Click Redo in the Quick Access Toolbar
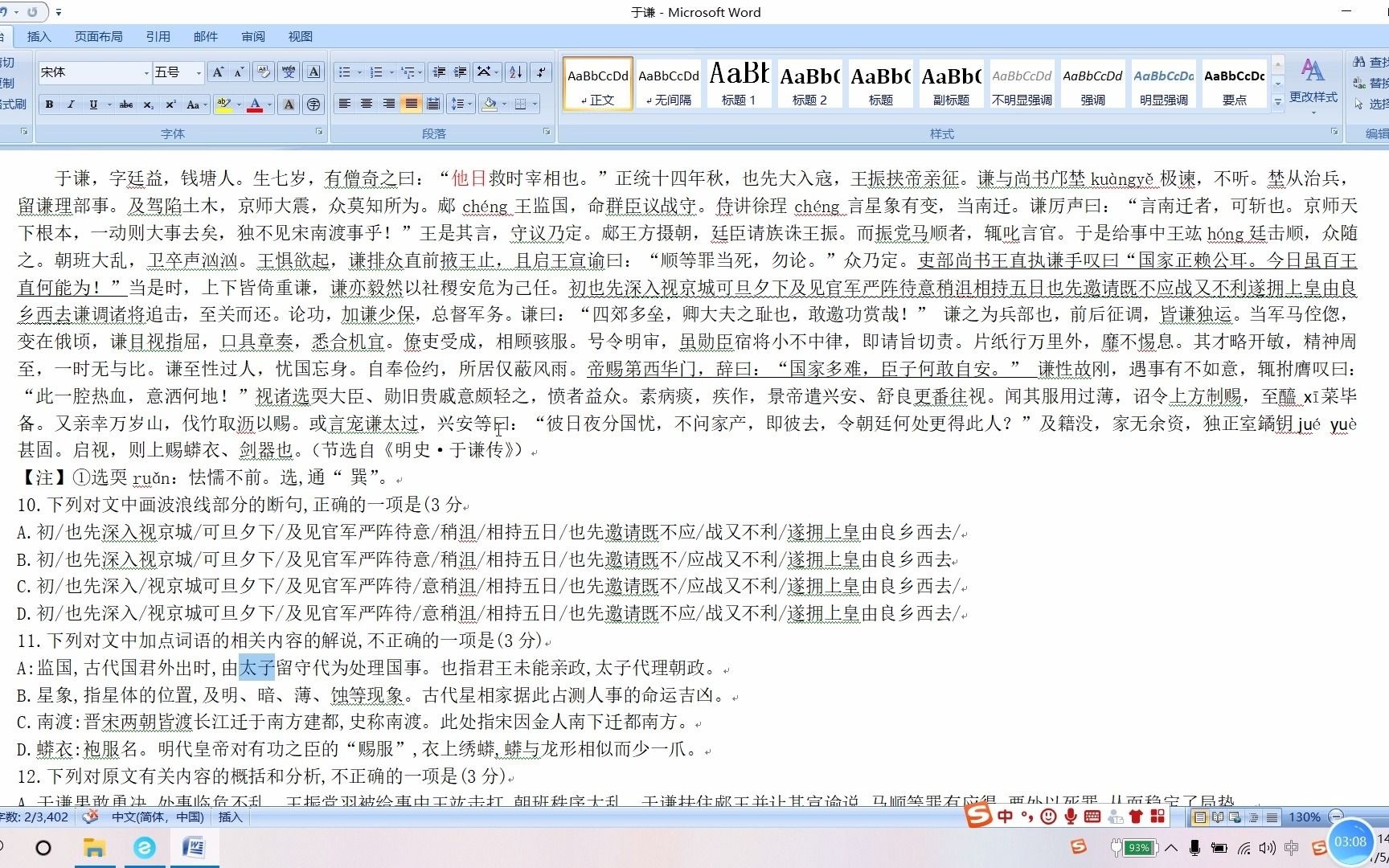The width and height of the screenshot is (1389, 868). (x=31, y=12)
